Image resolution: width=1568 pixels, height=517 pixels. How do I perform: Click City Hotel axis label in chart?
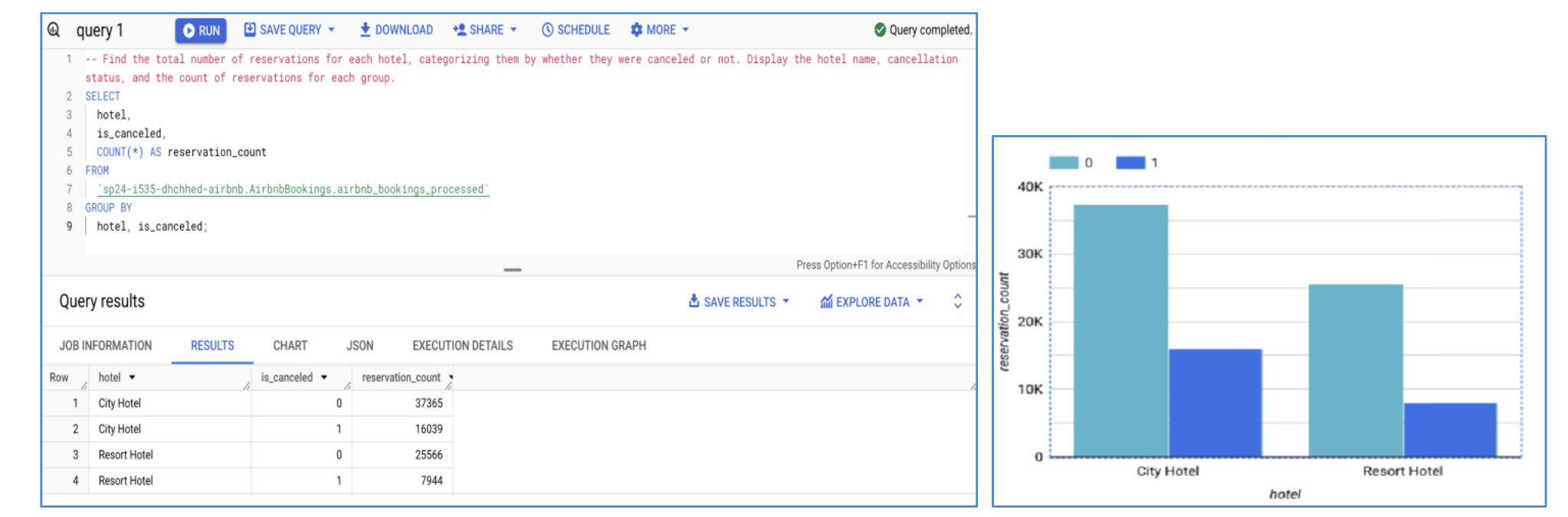pyautogui.click(x=1168, y=471)
